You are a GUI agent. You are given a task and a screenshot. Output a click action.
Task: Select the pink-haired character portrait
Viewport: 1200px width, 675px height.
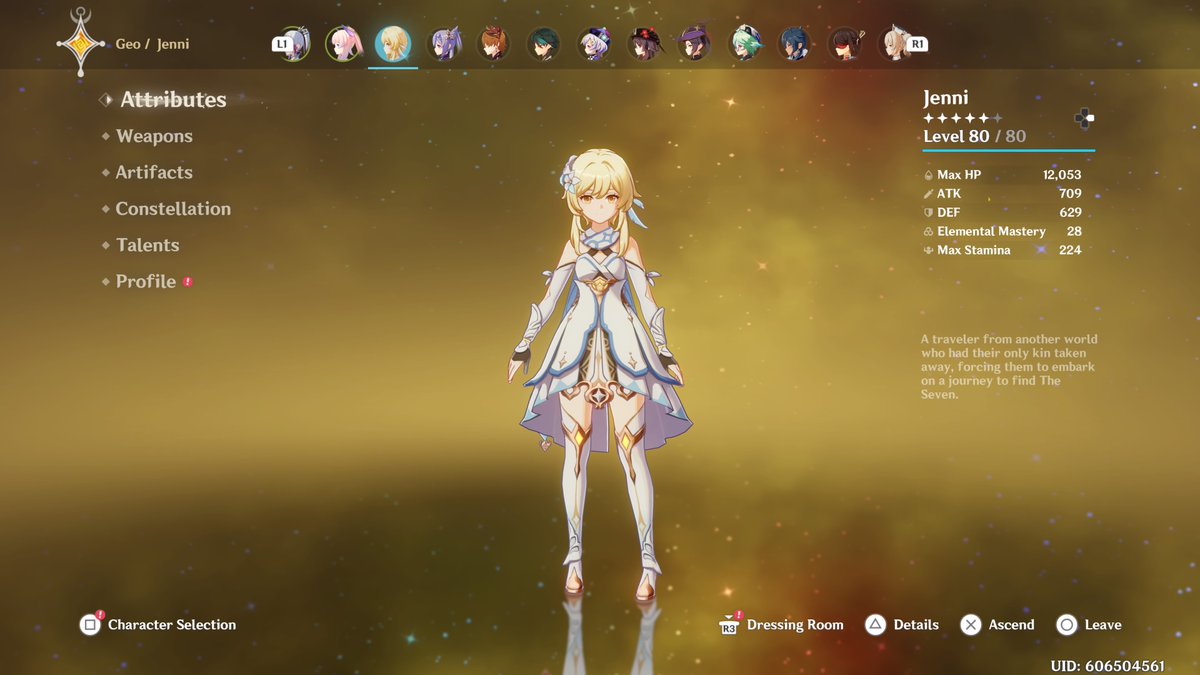point(343,44)
